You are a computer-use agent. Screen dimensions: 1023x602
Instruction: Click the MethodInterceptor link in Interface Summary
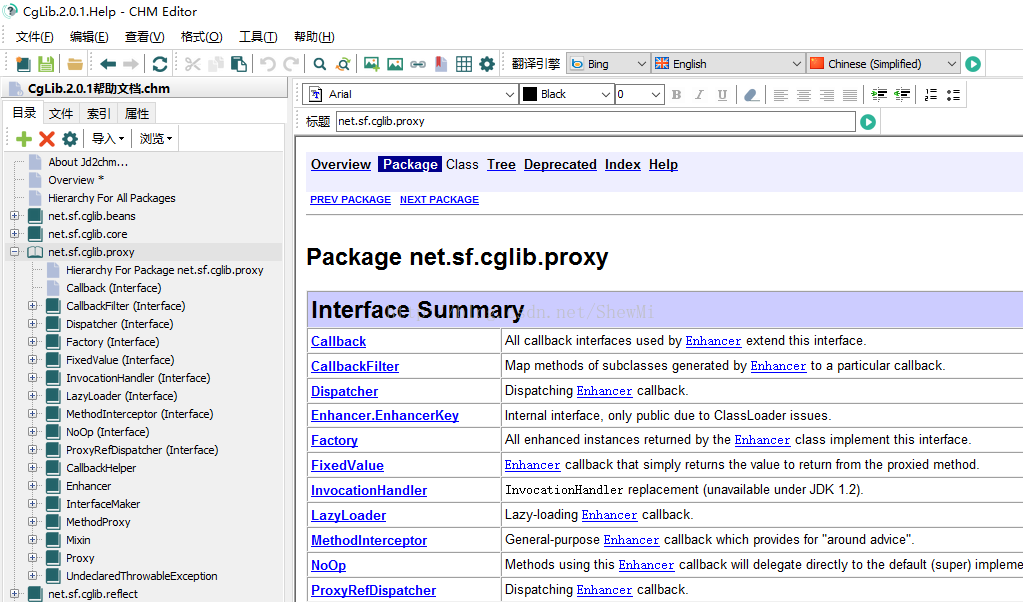pos(369,540)
